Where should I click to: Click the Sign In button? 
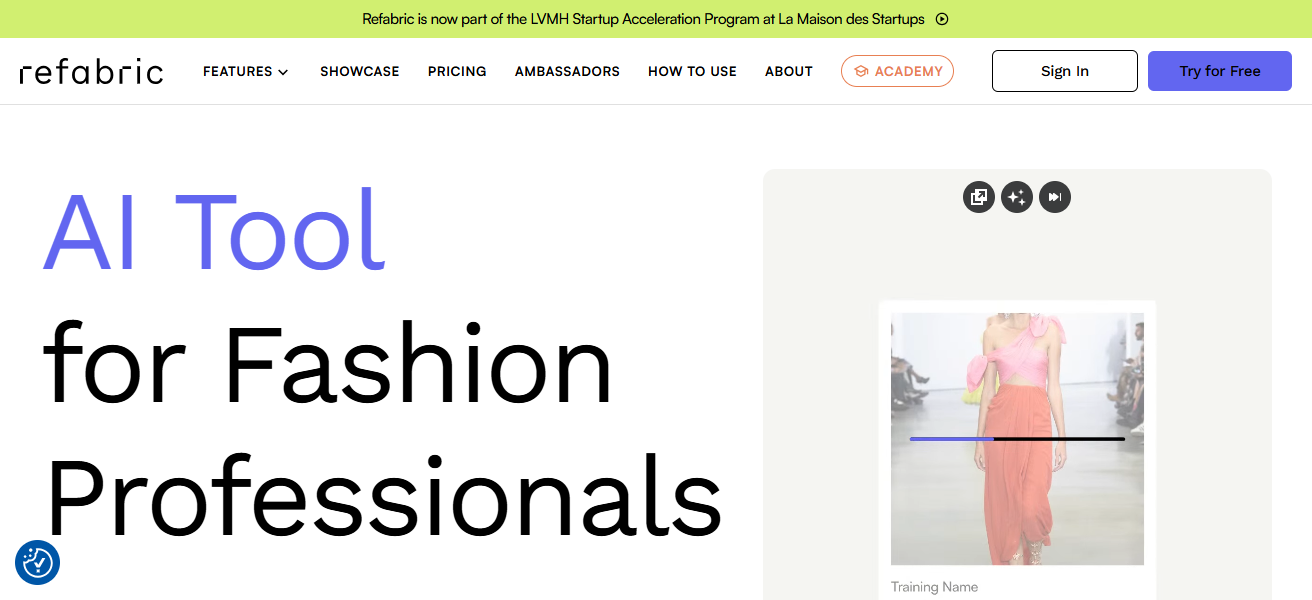(x=1064, y=71)
